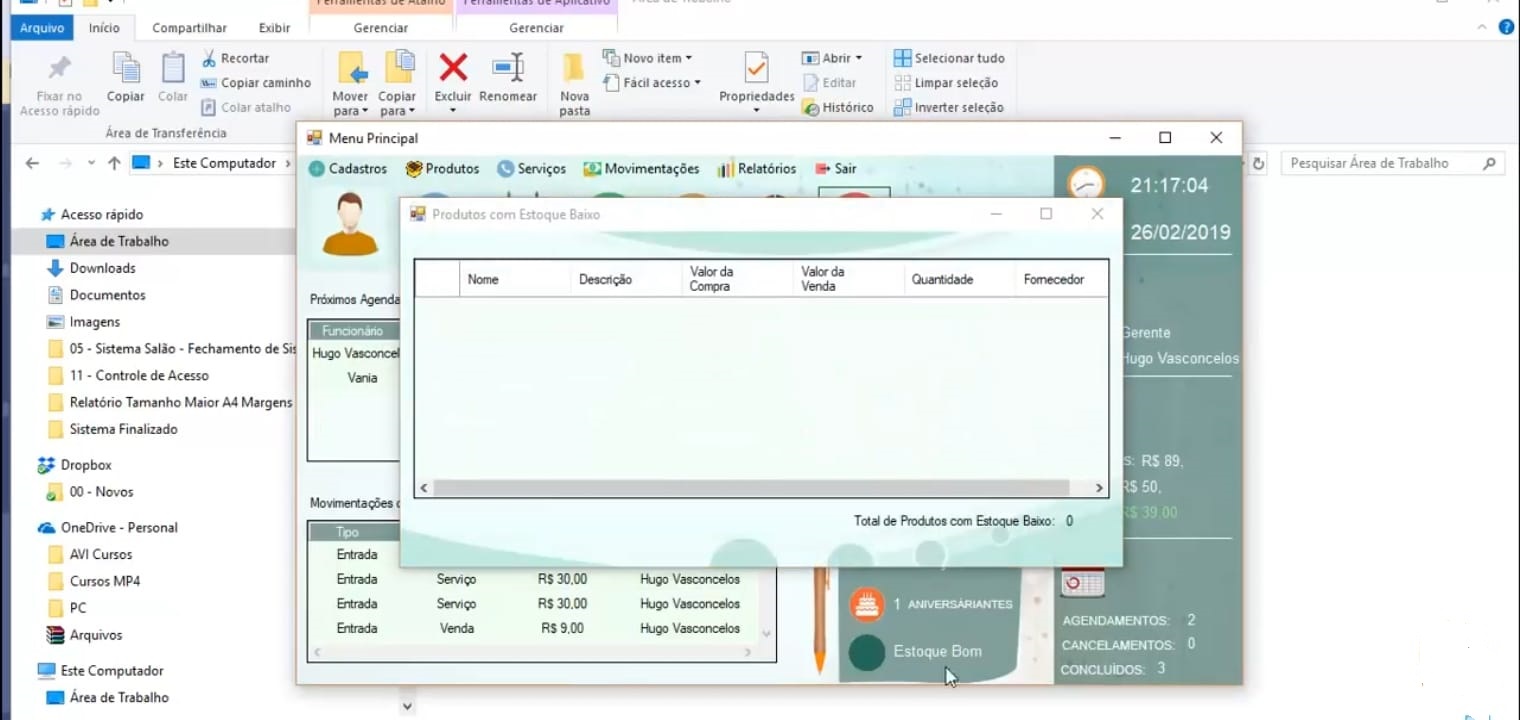Select Documentos in the navigation pane
The image size is (1520, 720).
click(107, 295)
